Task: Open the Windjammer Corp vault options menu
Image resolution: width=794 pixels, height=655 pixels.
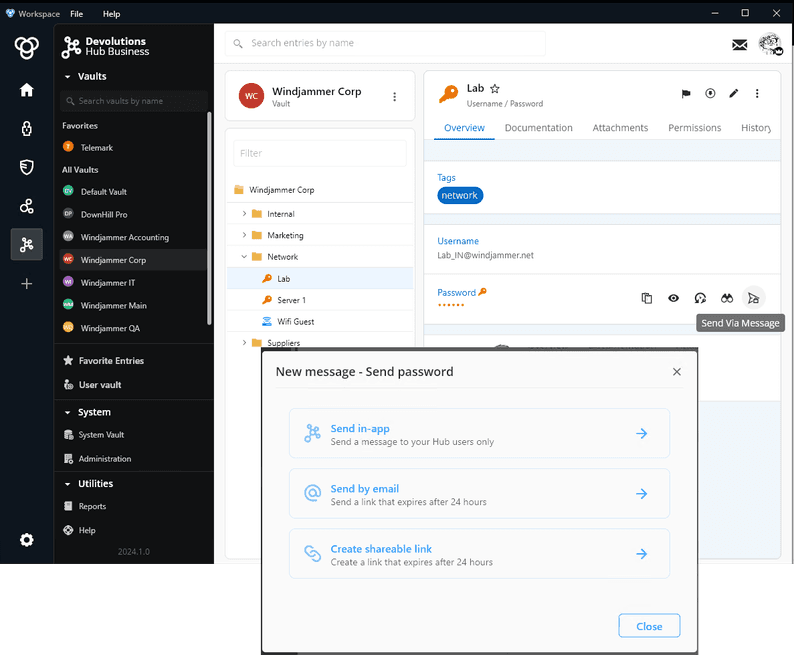Action: [394, 97]
